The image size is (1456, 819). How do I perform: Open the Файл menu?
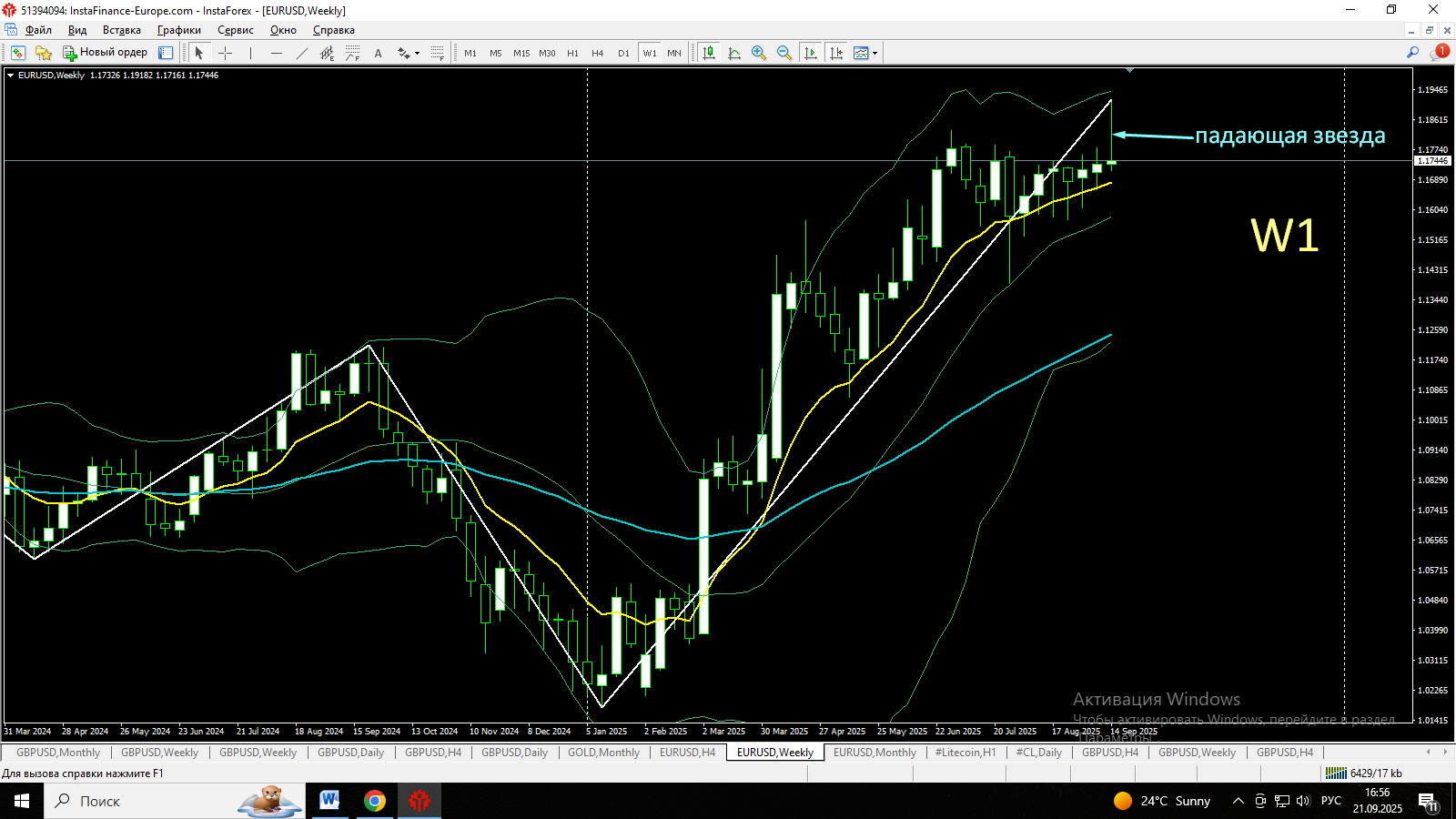[x=38, y=30]
